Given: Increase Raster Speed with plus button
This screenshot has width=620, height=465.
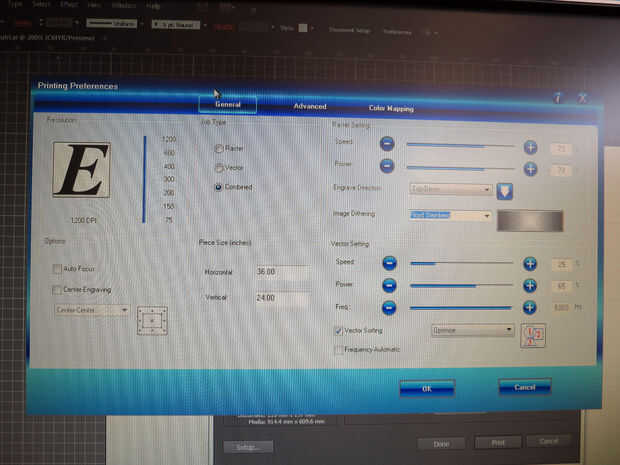Looking at the screenshot, I should tap(530, 147).
